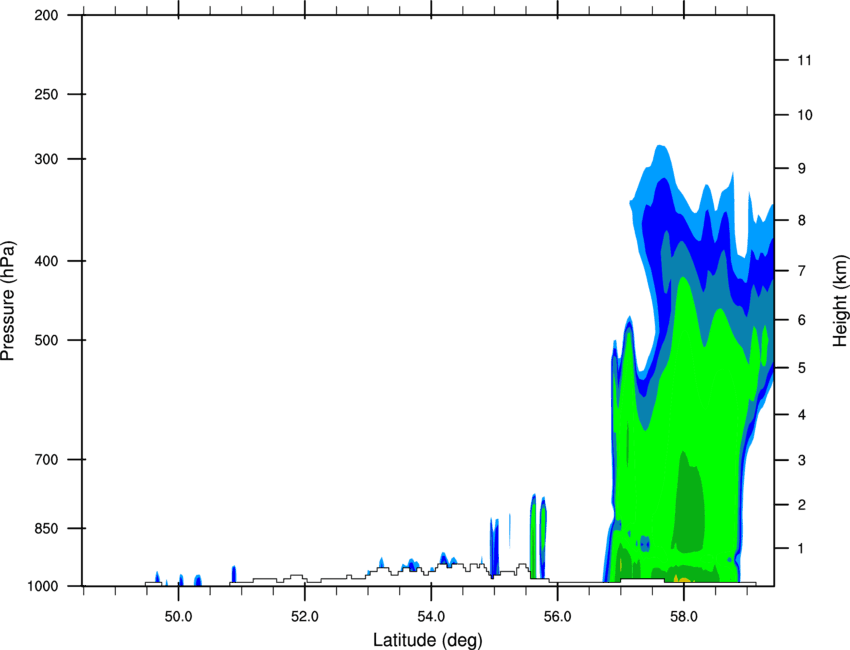Click the 2 km height label
This screenshot has height=650, width=850.
tap(802, 505)
